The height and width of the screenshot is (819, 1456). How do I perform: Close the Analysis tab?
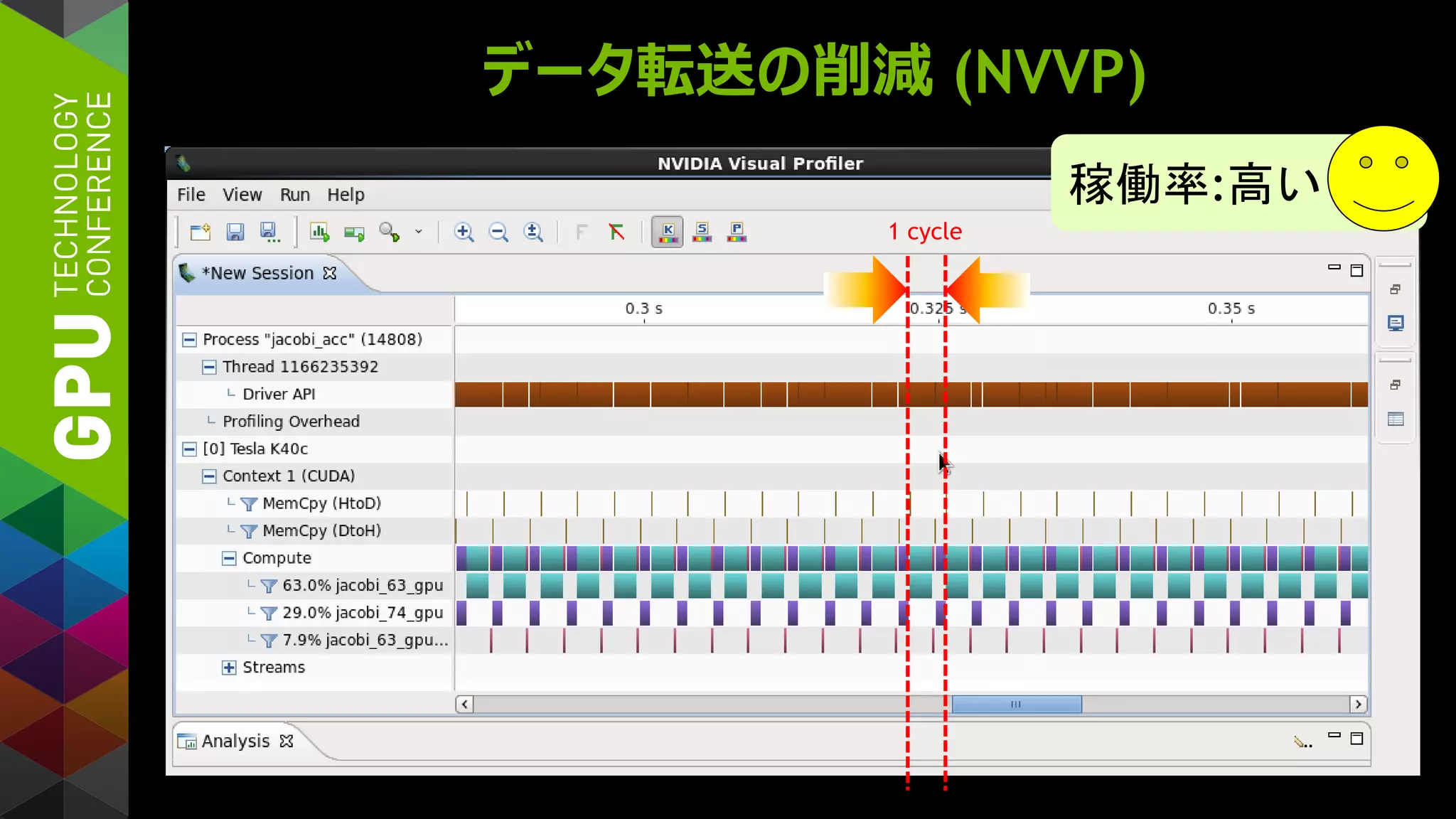point(287,741)
